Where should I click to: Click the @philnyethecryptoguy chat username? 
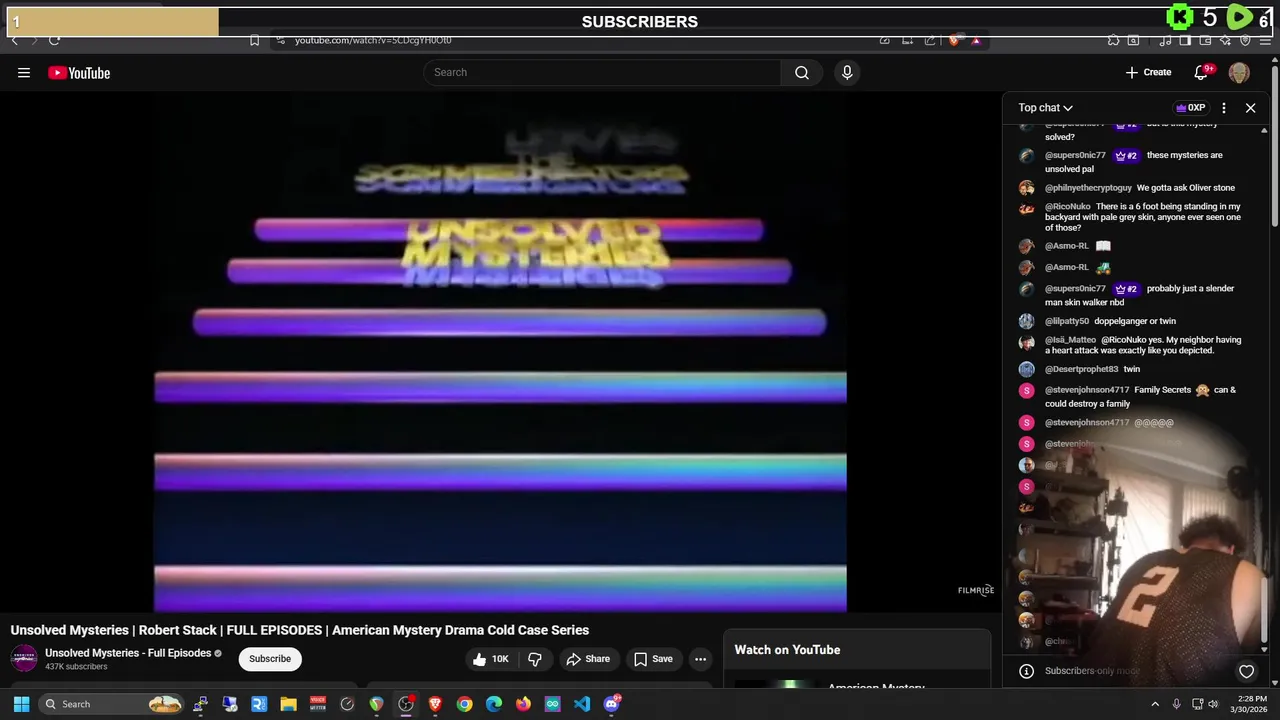click(x=1088, y=188)
